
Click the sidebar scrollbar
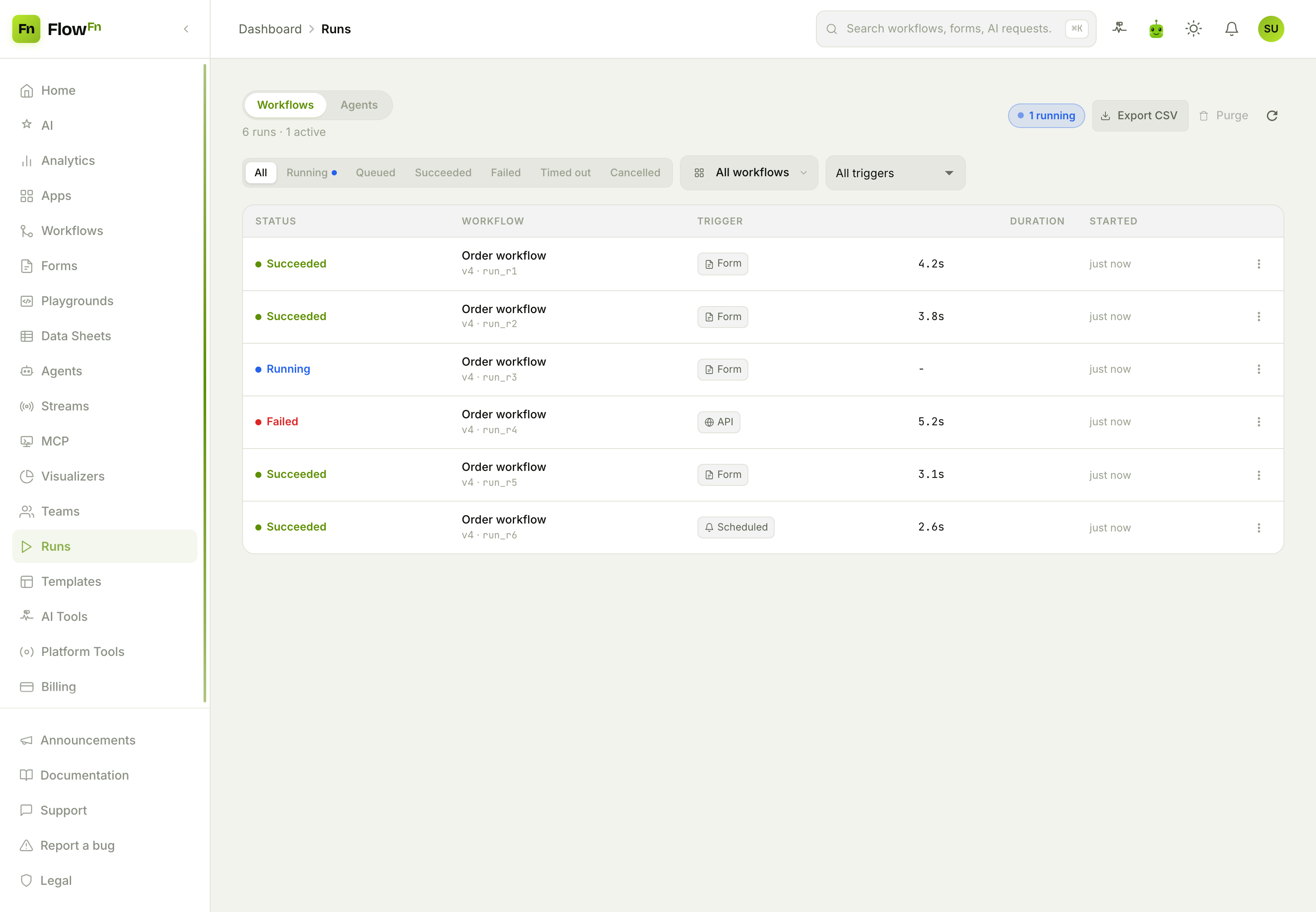[x=205, y=383]
